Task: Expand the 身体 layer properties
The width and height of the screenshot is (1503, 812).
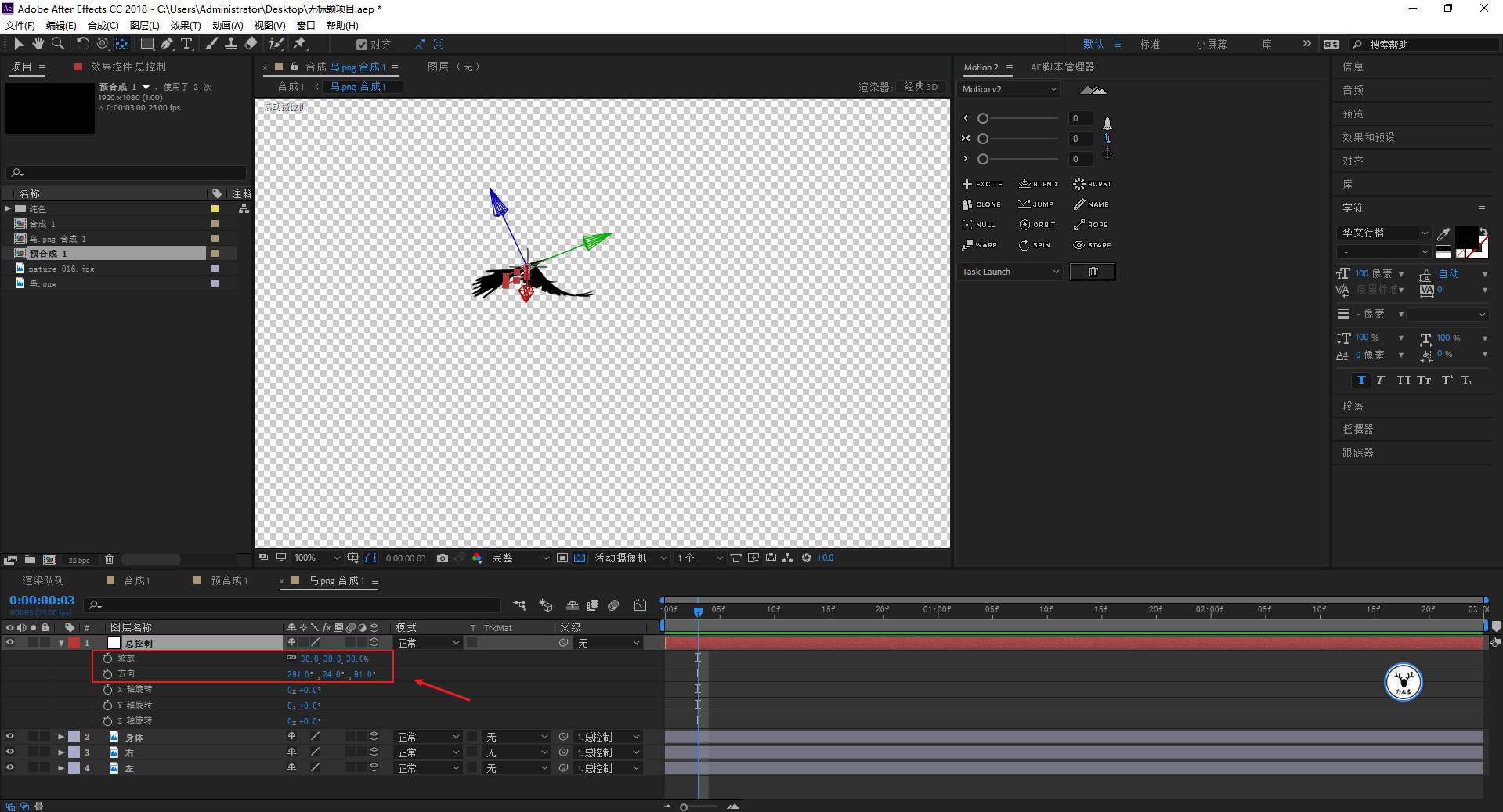Action: [61, 737]
